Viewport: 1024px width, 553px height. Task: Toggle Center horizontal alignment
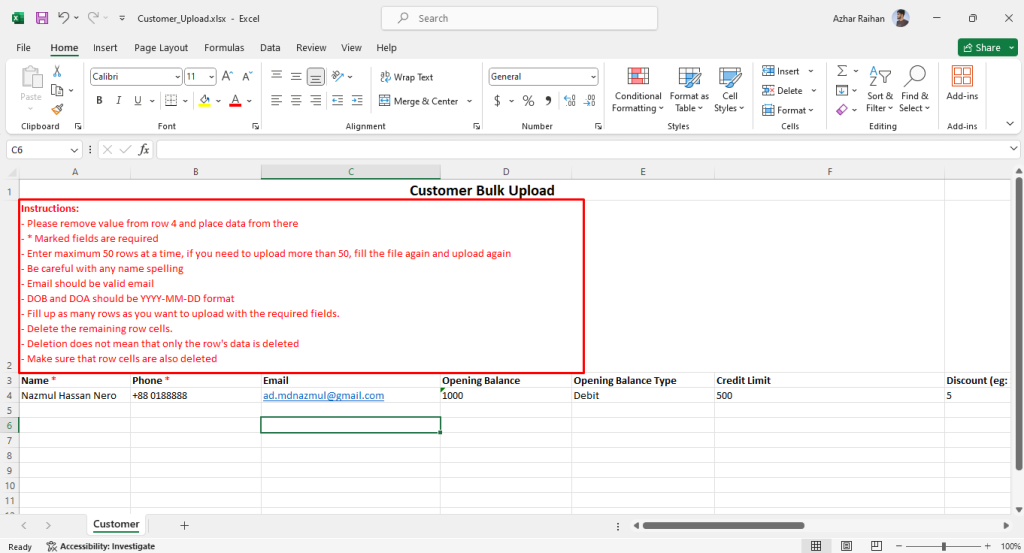[296, 101]
